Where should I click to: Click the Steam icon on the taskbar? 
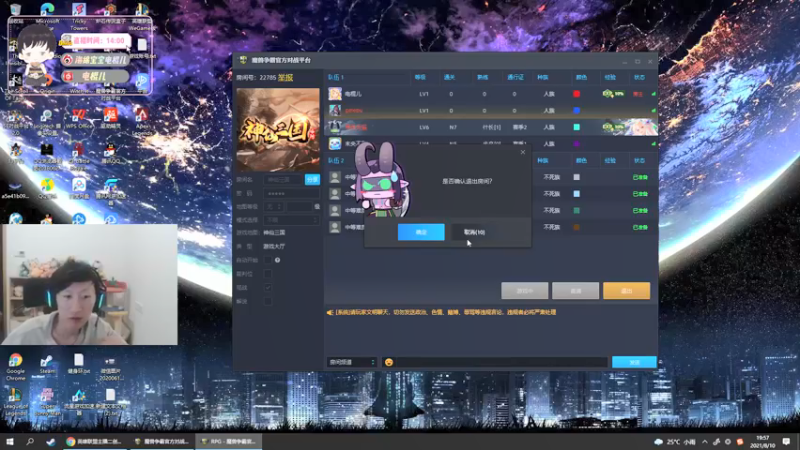(51, 441)
